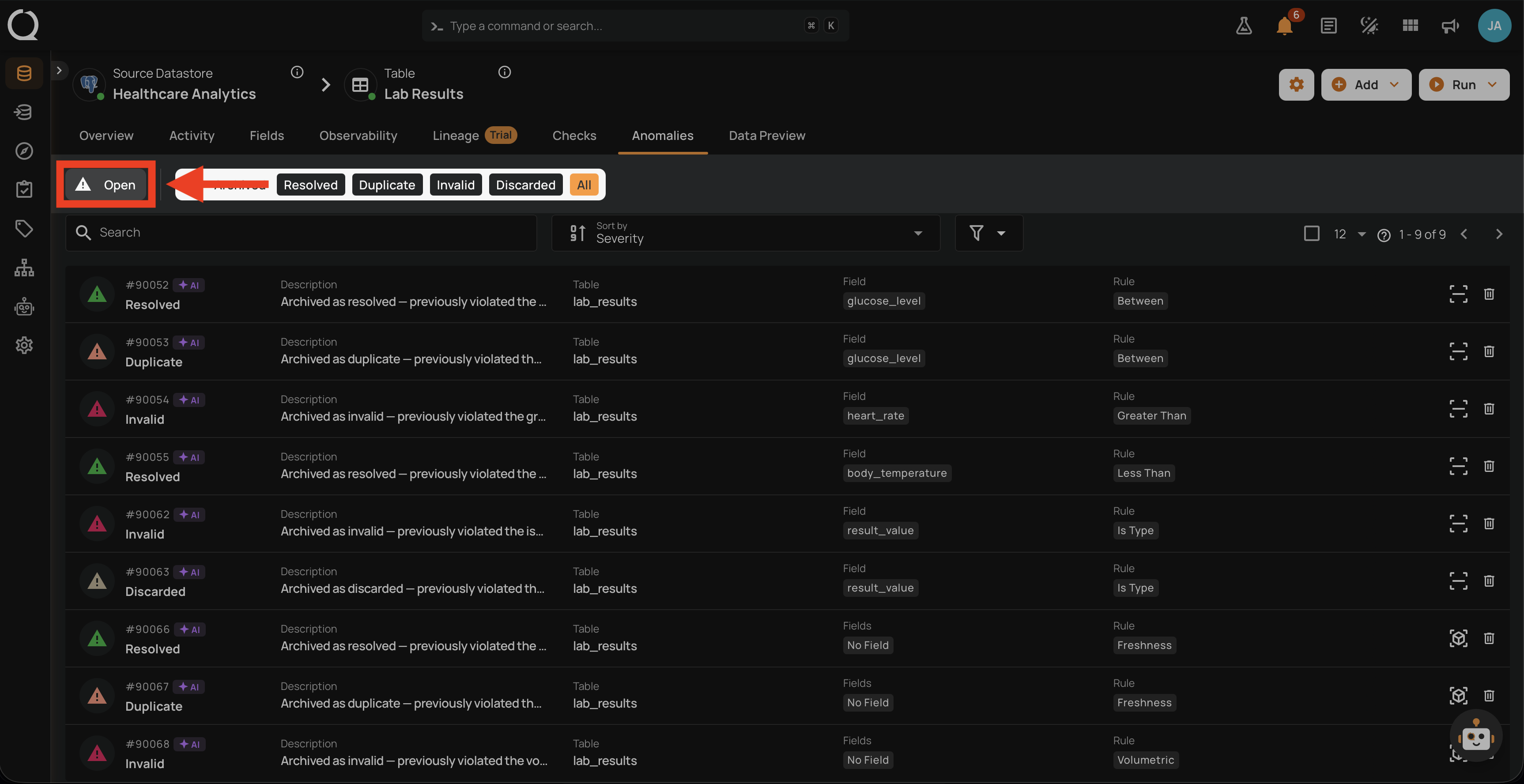Open the Add dropdown
1524x784 pixels.
[1366, 85]
